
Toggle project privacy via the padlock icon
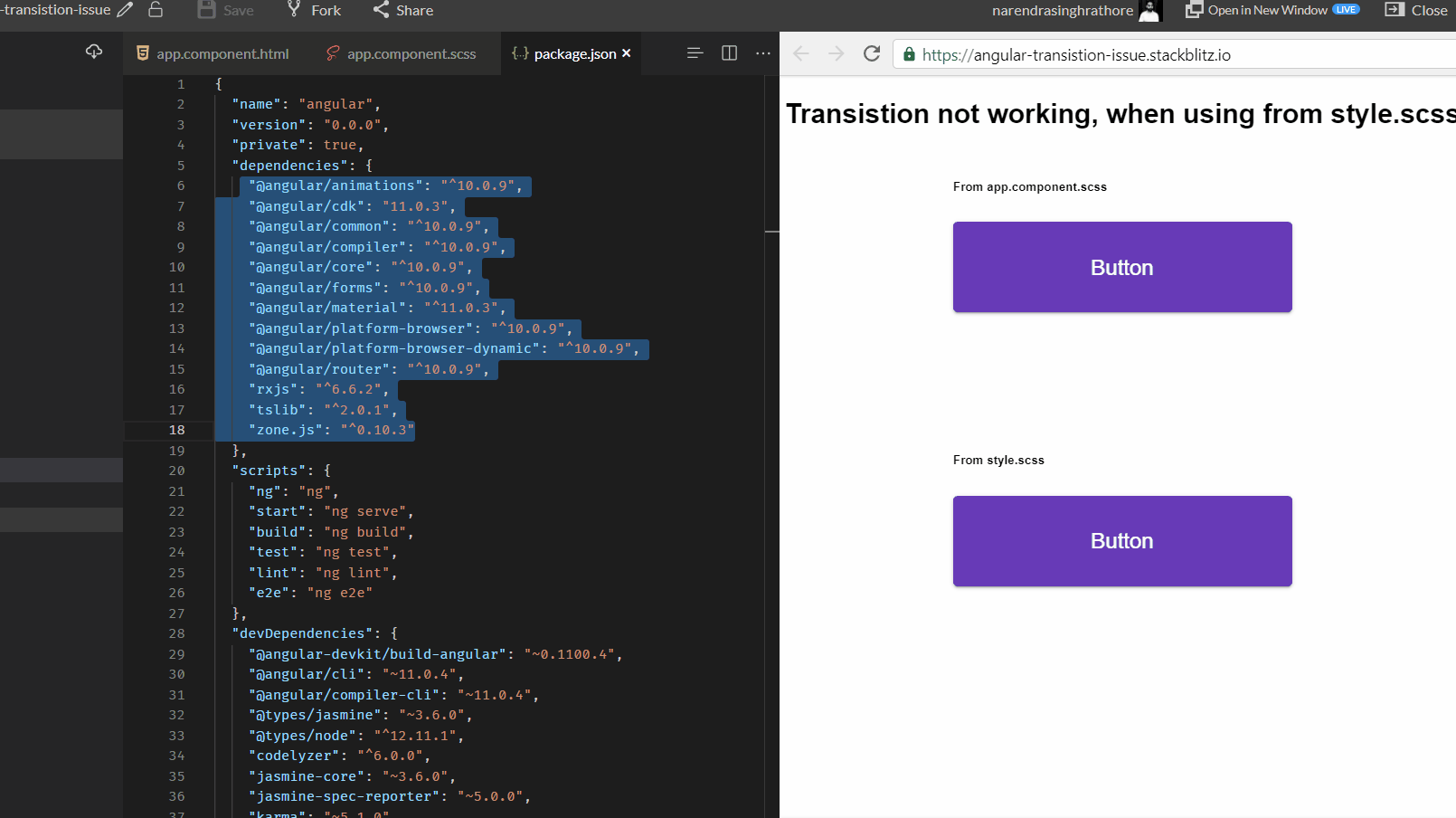pyautogui.click(x=154, y=9)
